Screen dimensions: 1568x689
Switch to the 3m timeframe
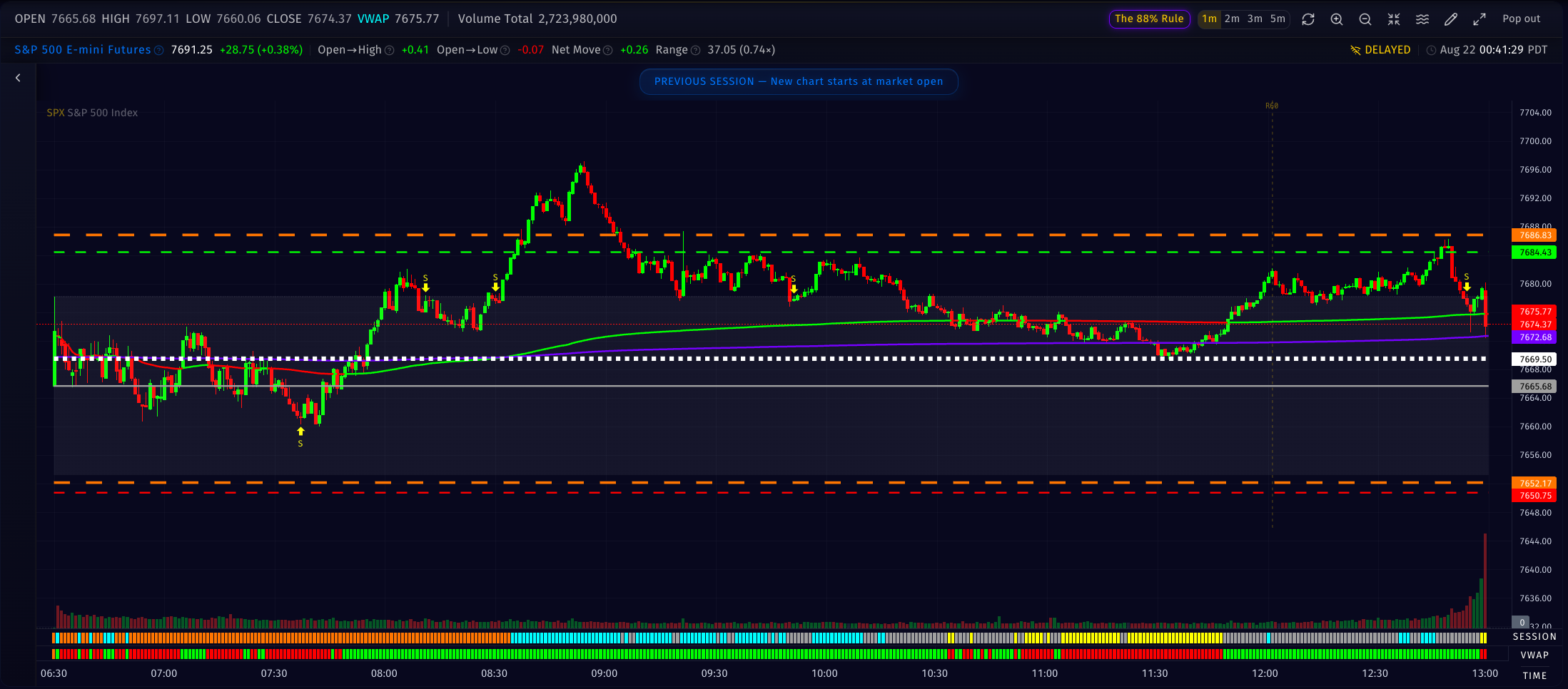(x=1255, y=19)
